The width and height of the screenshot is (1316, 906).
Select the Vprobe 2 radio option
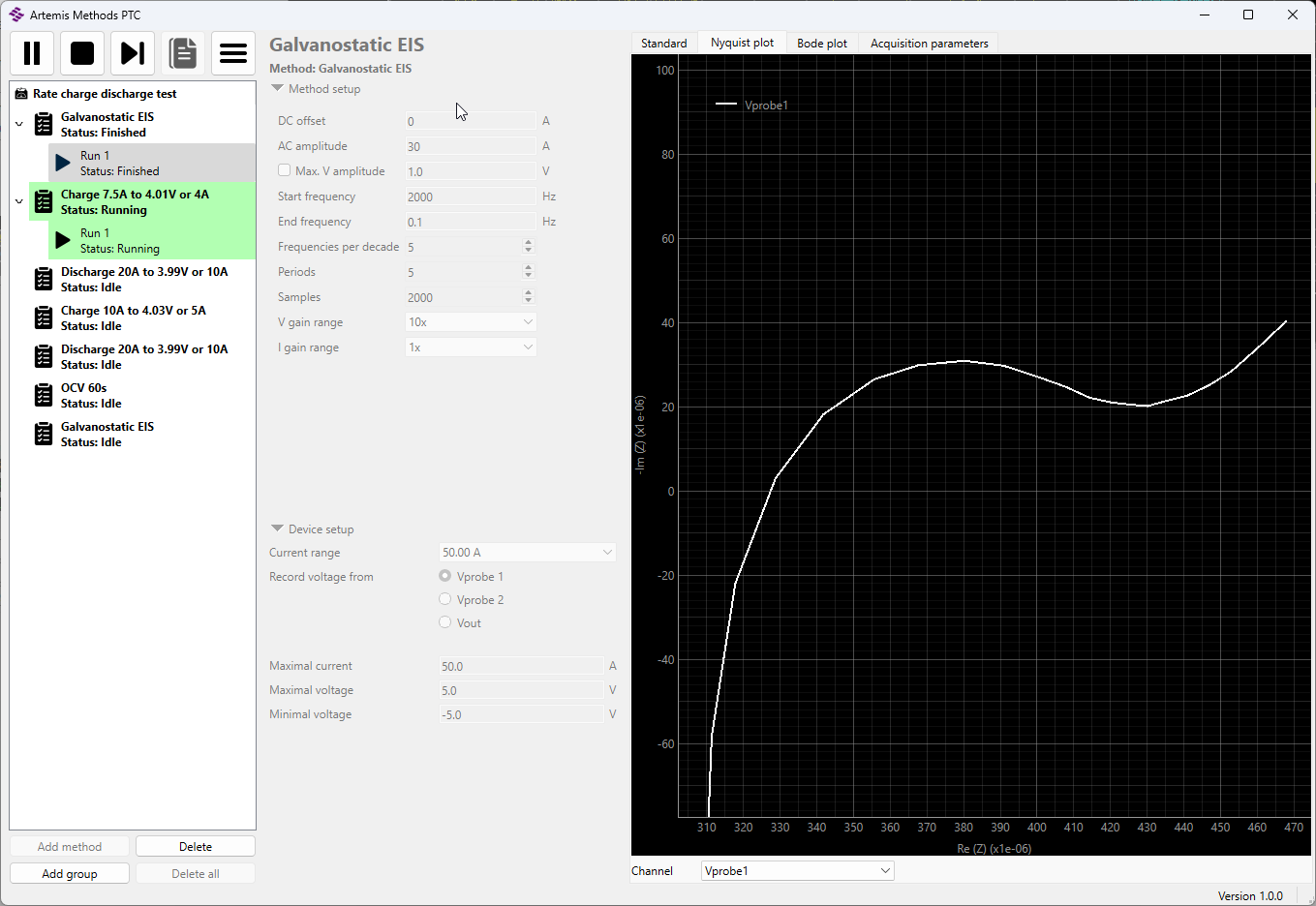445,599
